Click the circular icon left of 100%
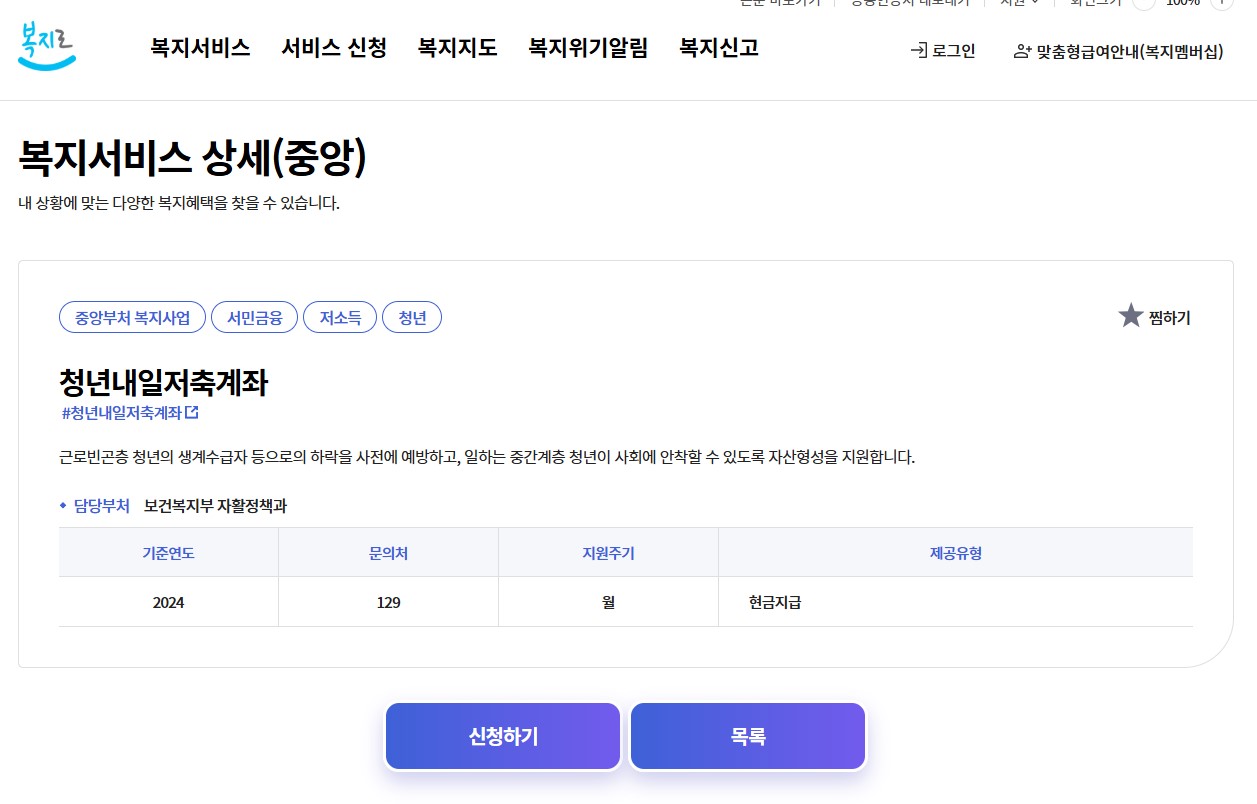Viewport: 1257px width, 804px height. pyautogui.click(x=1146, y=4)
